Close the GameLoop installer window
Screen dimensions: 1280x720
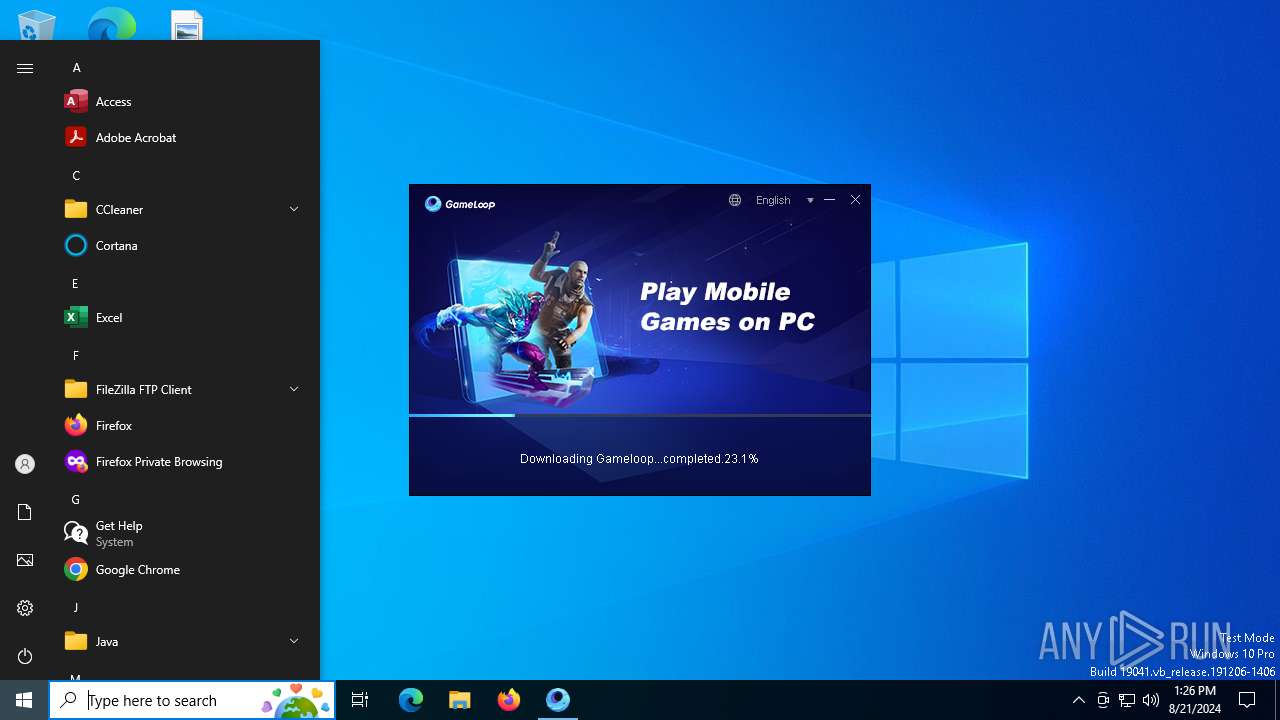(x=855, y=200)
